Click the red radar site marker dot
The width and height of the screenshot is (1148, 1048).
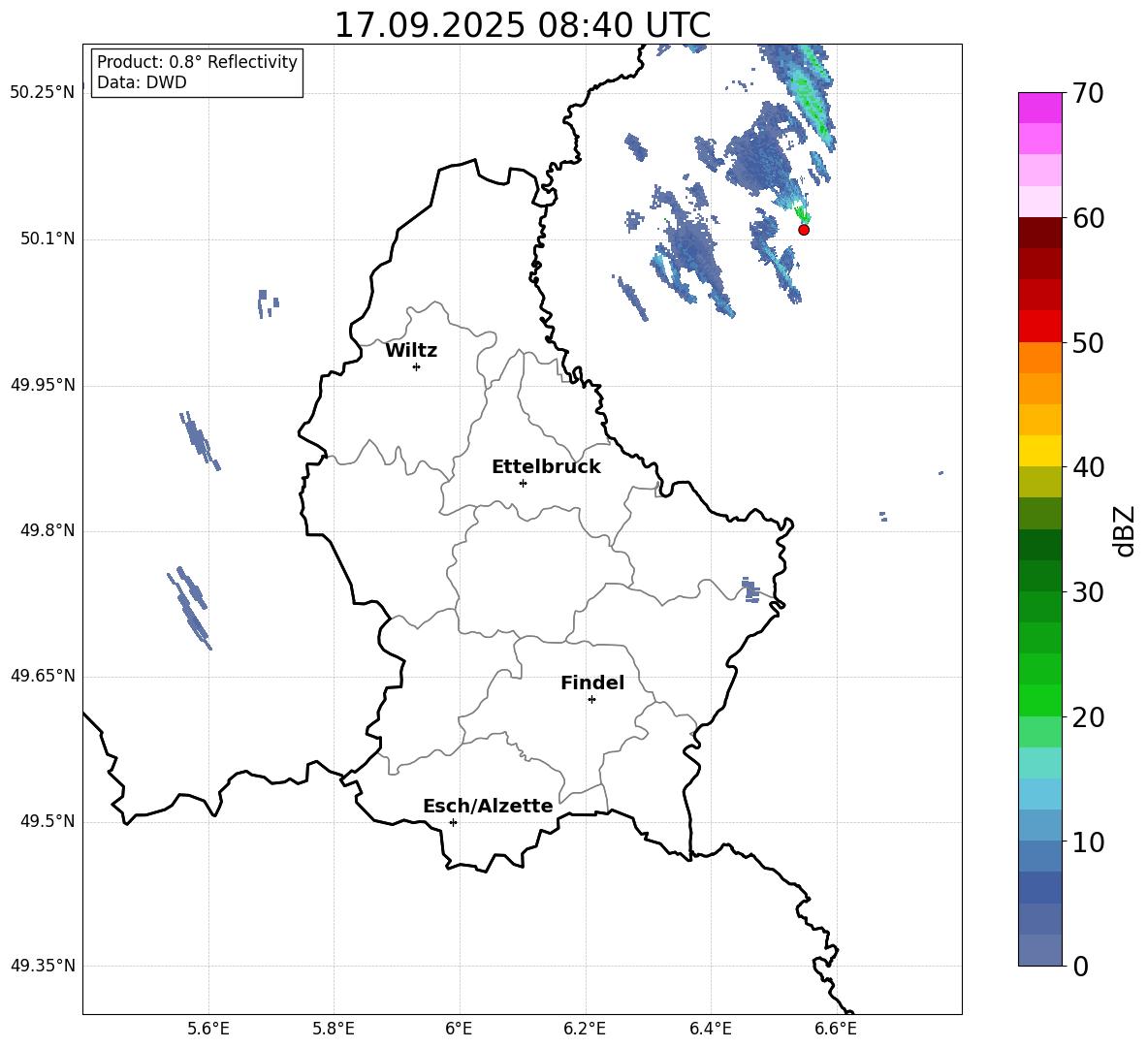(804, 230)
